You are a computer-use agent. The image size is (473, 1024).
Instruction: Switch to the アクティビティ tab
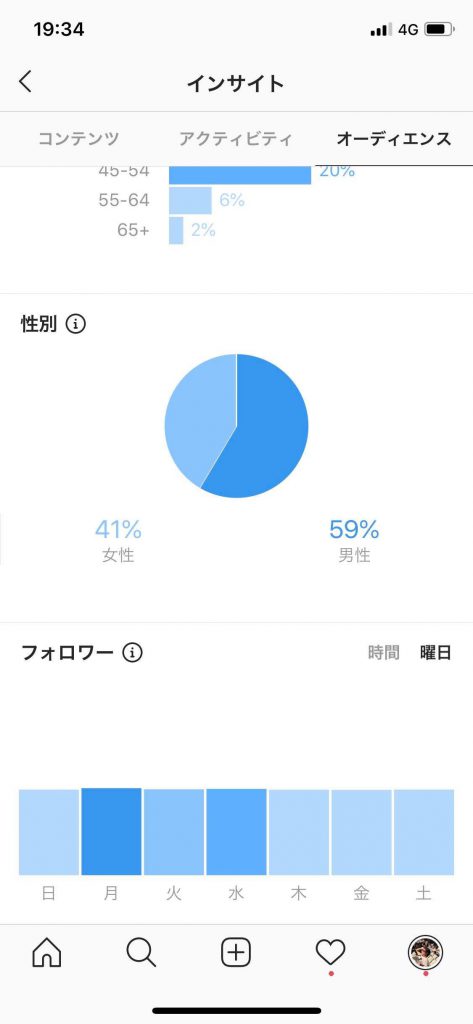pyautogui.click(x=236, y=138)
